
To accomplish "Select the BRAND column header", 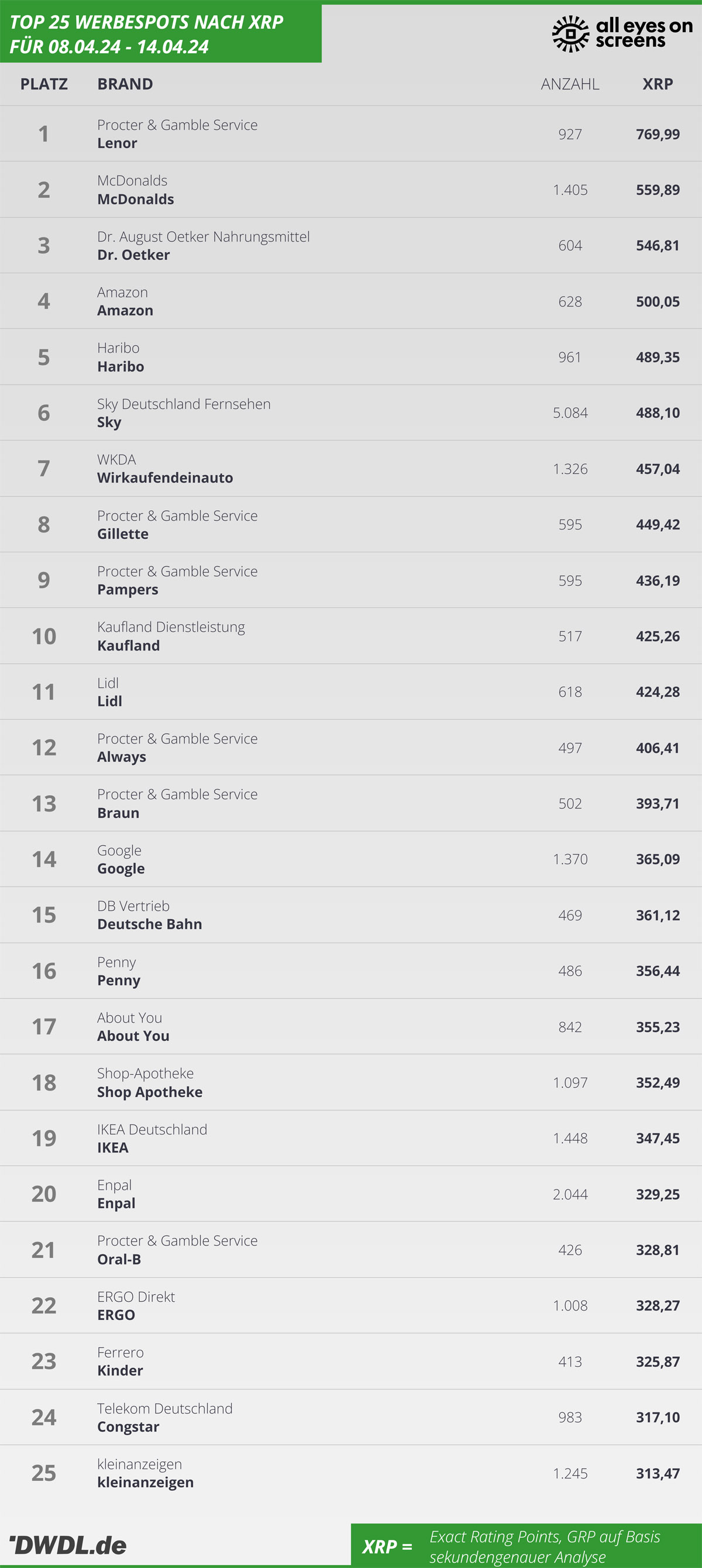I will (x=125, y=84).
